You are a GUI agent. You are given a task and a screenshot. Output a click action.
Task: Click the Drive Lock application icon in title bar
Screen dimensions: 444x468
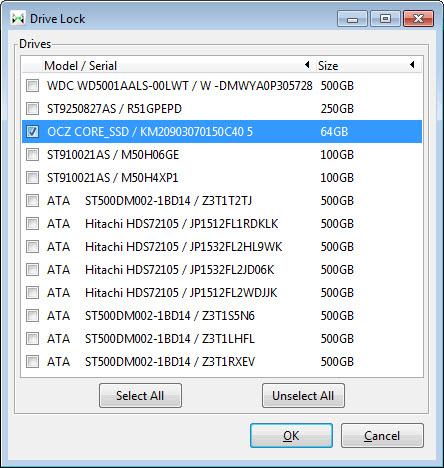click(x=18, y=18)
